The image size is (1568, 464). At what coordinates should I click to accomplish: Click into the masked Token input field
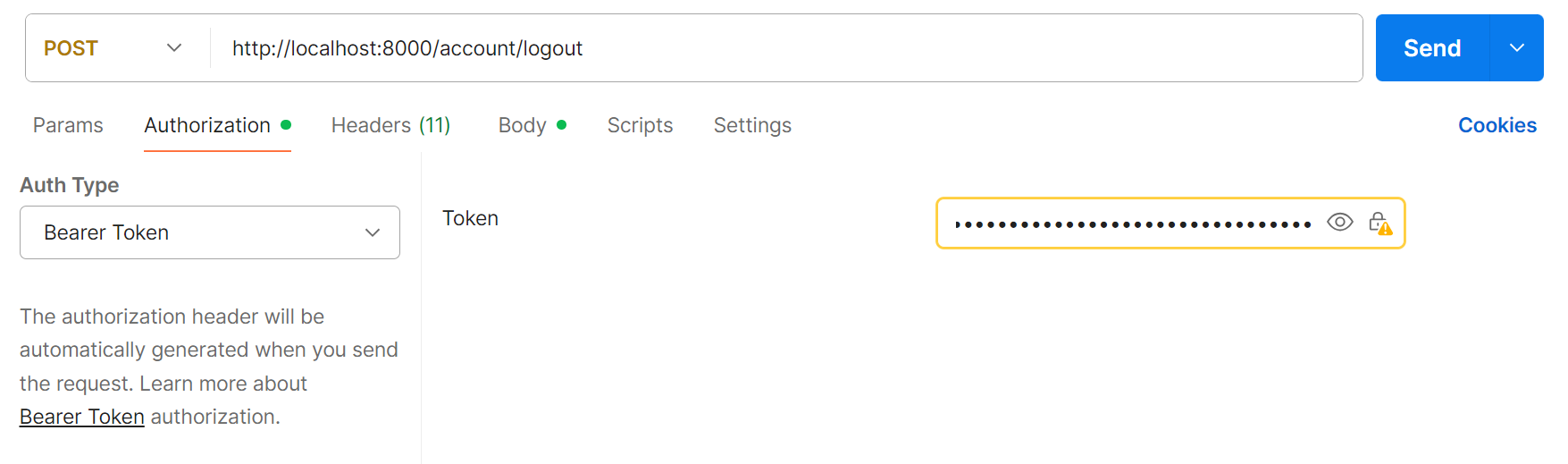1132,224
